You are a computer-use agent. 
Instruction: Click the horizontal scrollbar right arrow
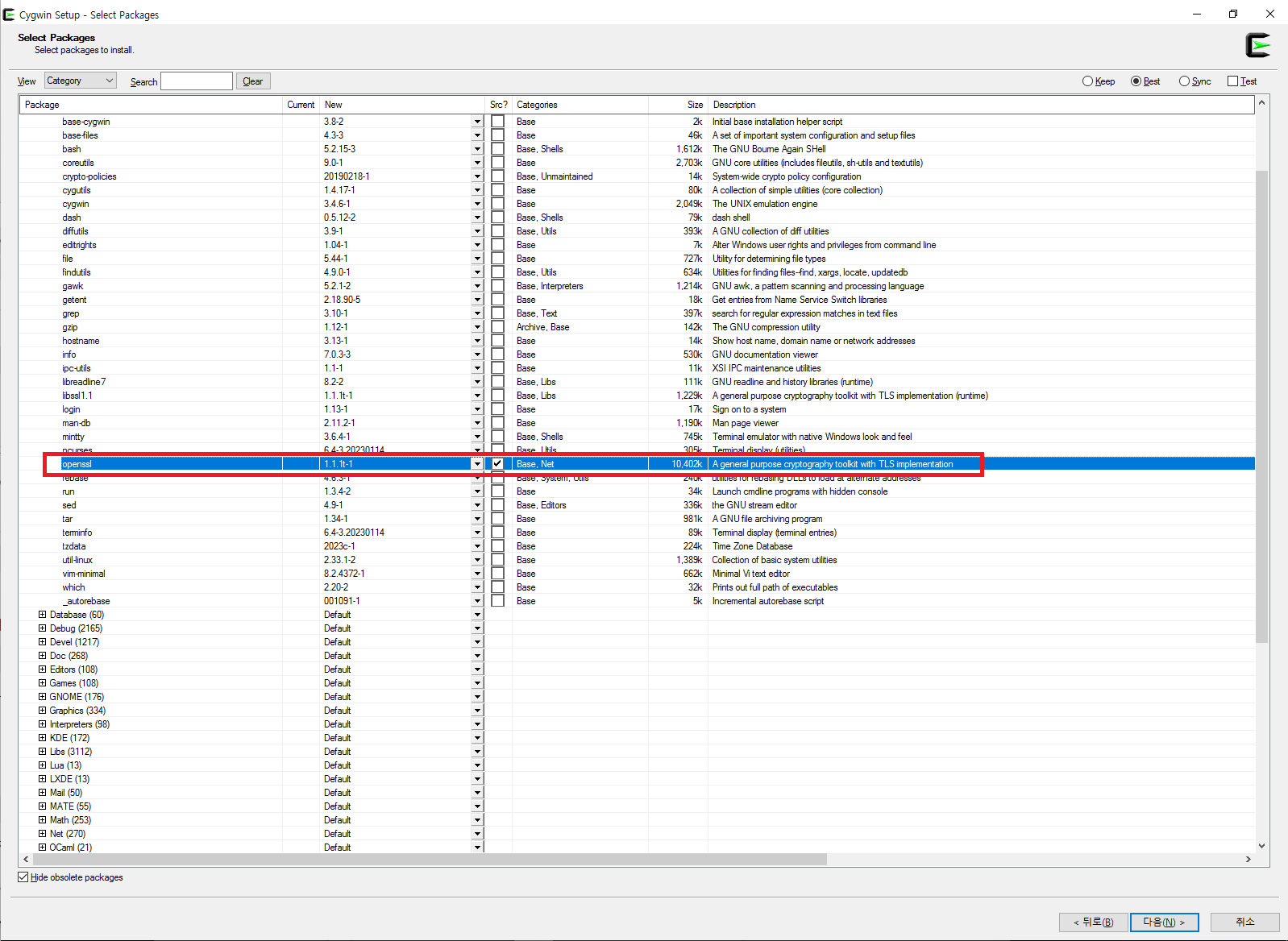[1248, 860]
